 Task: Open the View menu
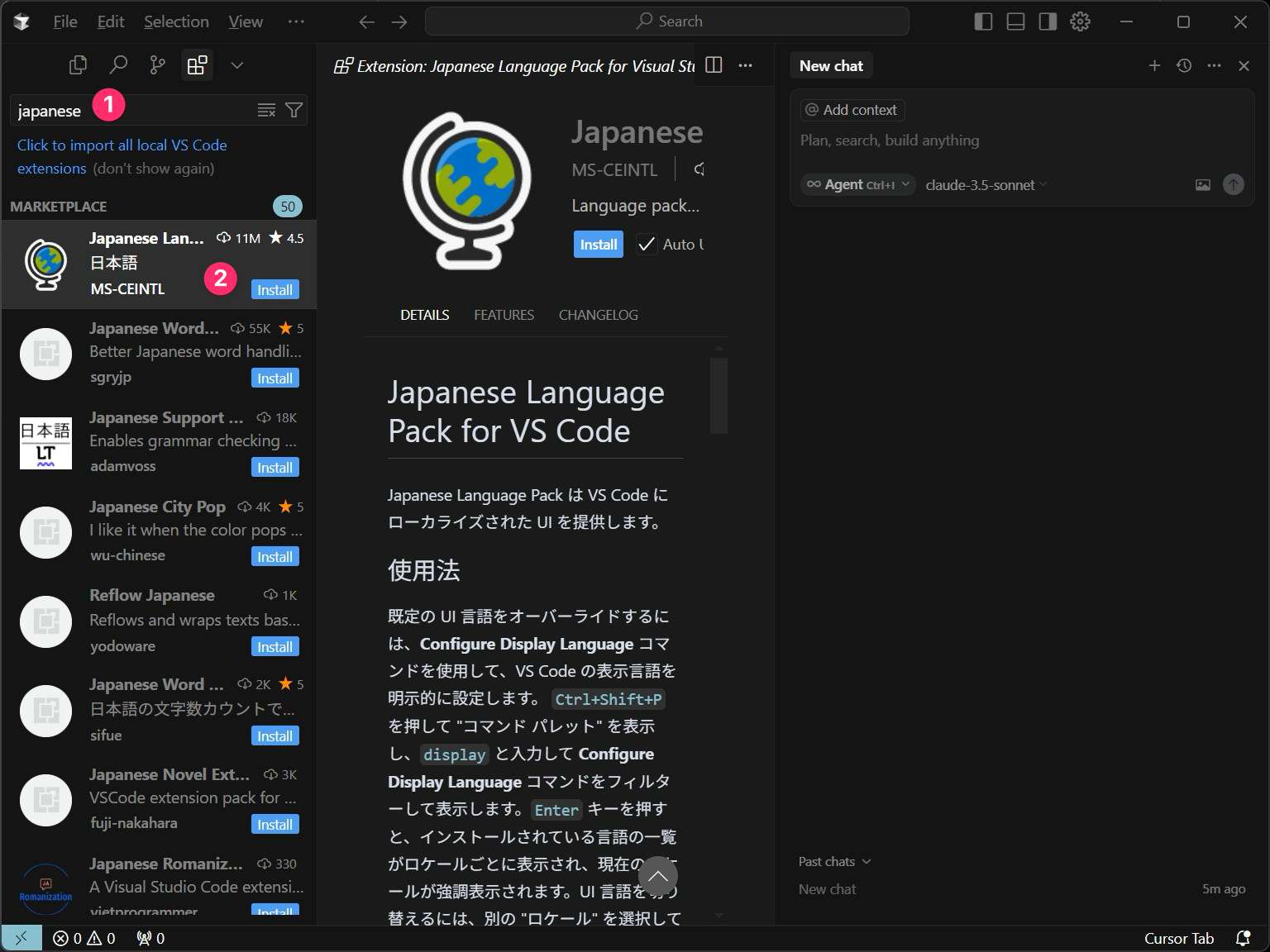(x=246, y=21)
